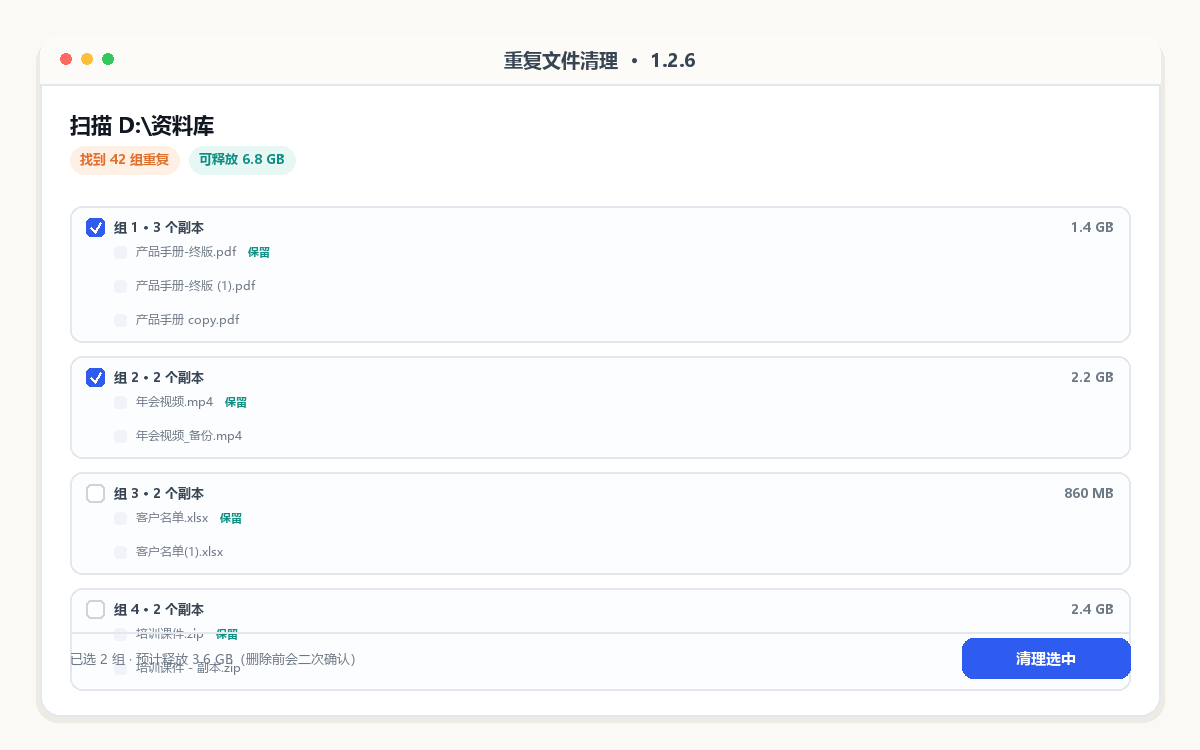Tick the checkbox for 产品手册-终版.pdf
Image resolution: width=1200 pixels, height=750 pixels.
[x=121, y=252]
